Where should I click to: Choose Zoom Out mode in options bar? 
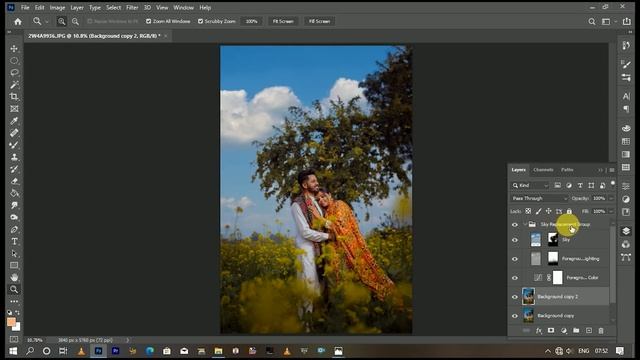click(76, 21)
